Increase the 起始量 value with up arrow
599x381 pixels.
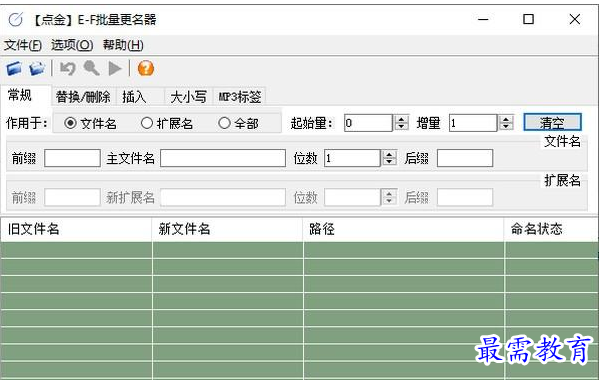(401, 119)
